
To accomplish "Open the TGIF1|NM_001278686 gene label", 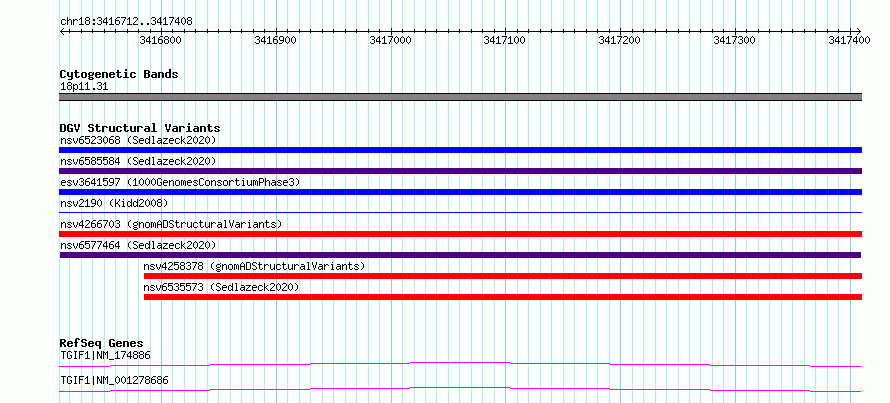I will click(114, 380).
